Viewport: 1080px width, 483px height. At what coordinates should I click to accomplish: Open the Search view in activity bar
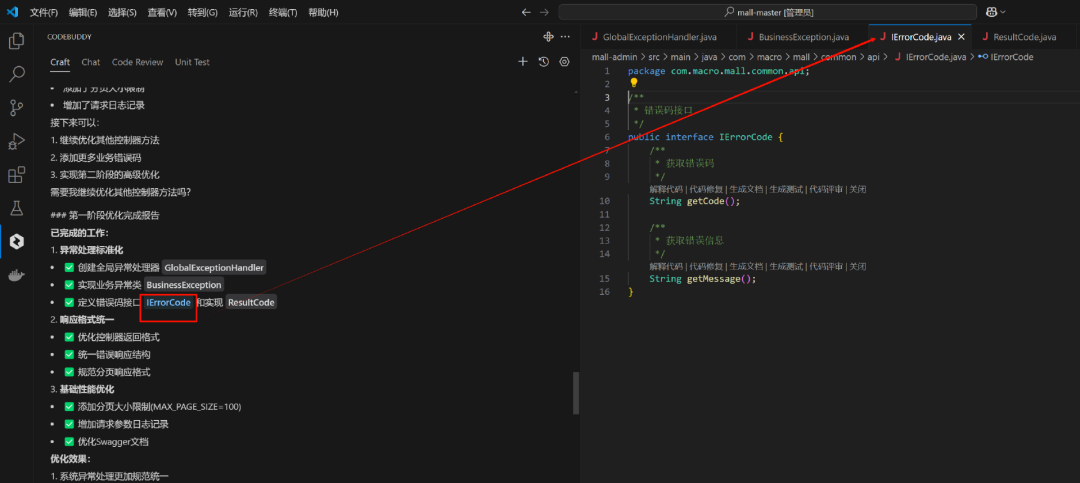click(17, 75)
